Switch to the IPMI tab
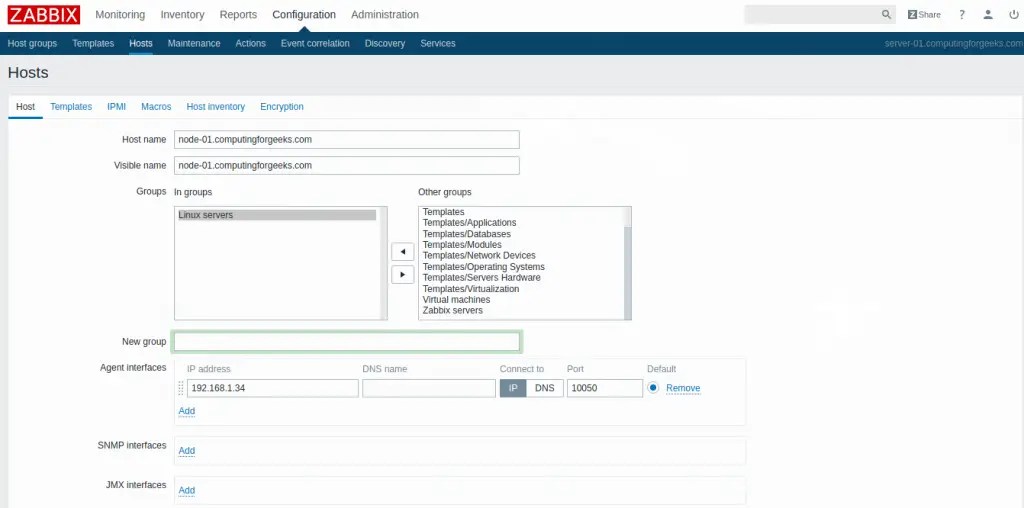 click(x=116, y=106)
